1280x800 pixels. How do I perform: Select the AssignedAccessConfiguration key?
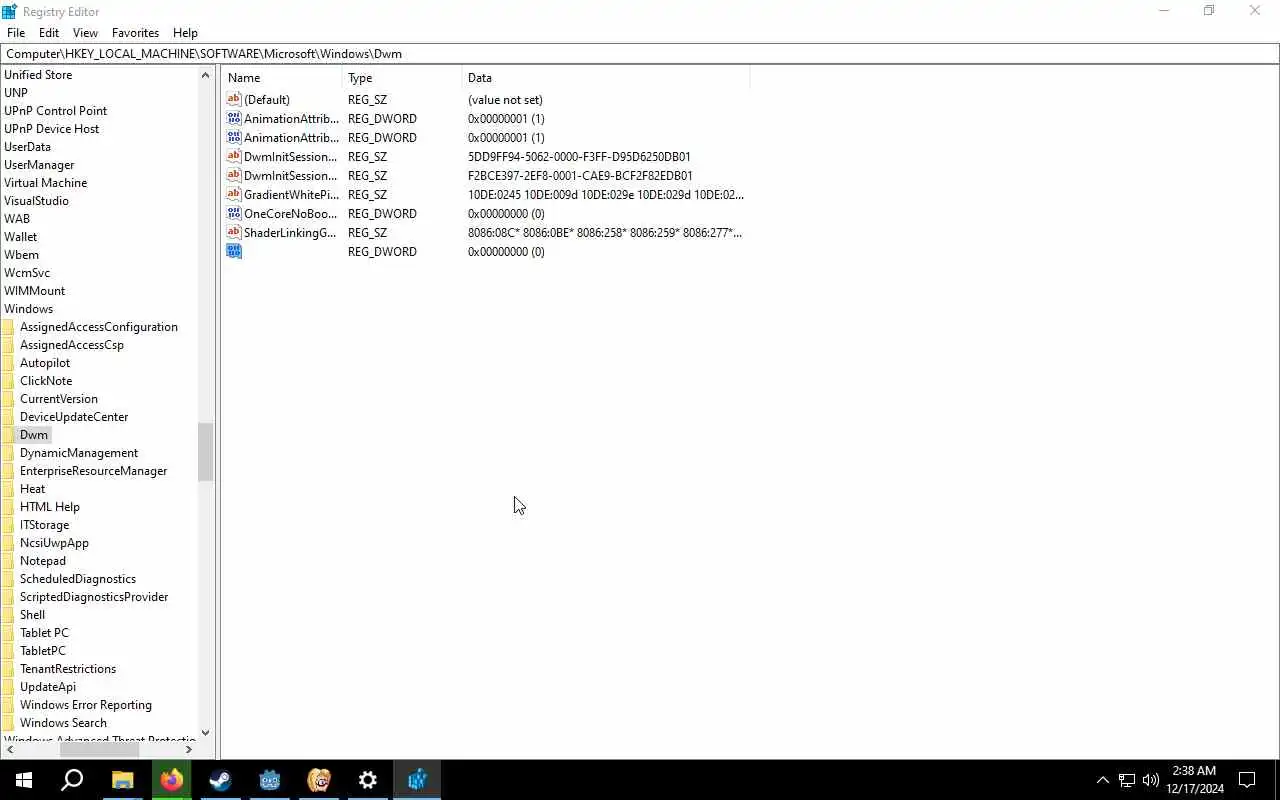(x=99, y=326)
